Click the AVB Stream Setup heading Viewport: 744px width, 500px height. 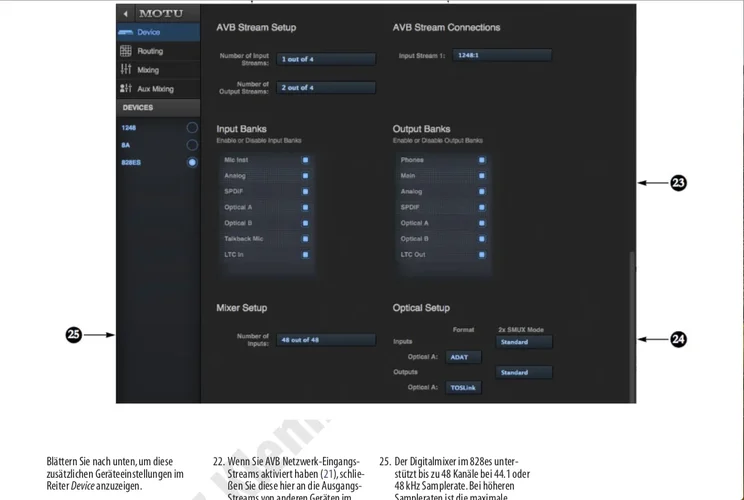(256, 28)
